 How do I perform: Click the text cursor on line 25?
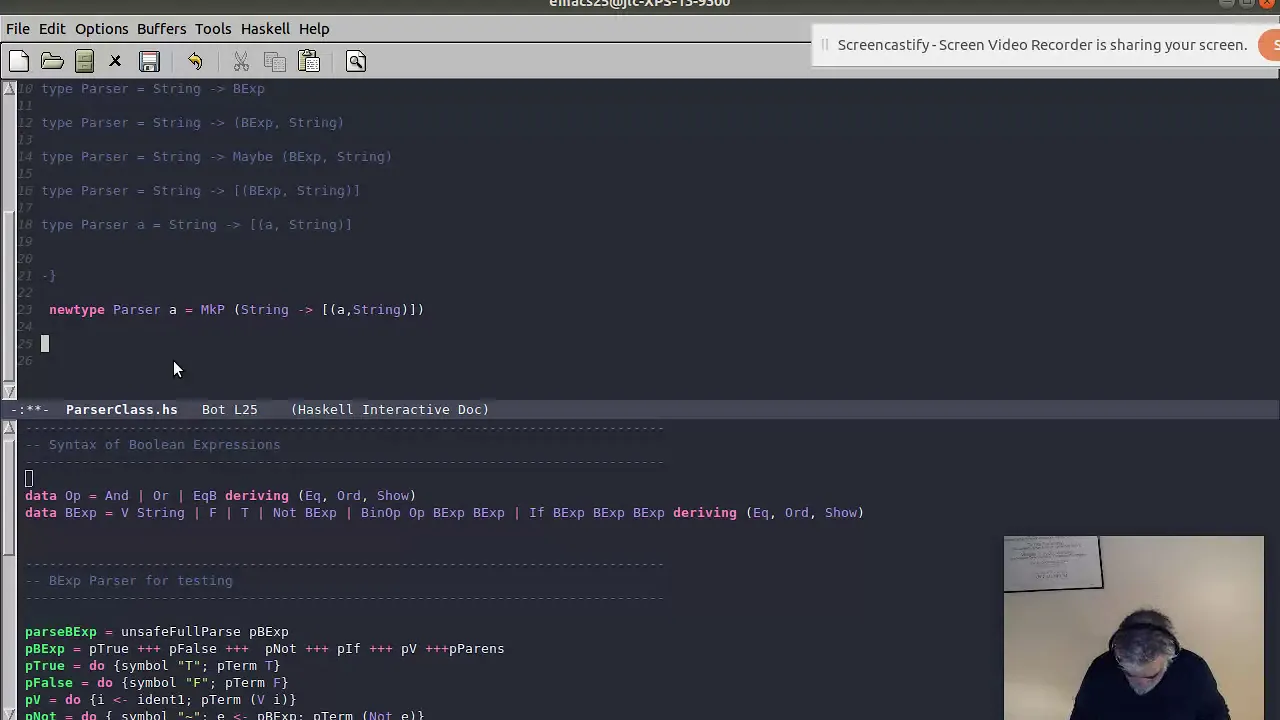45,344
